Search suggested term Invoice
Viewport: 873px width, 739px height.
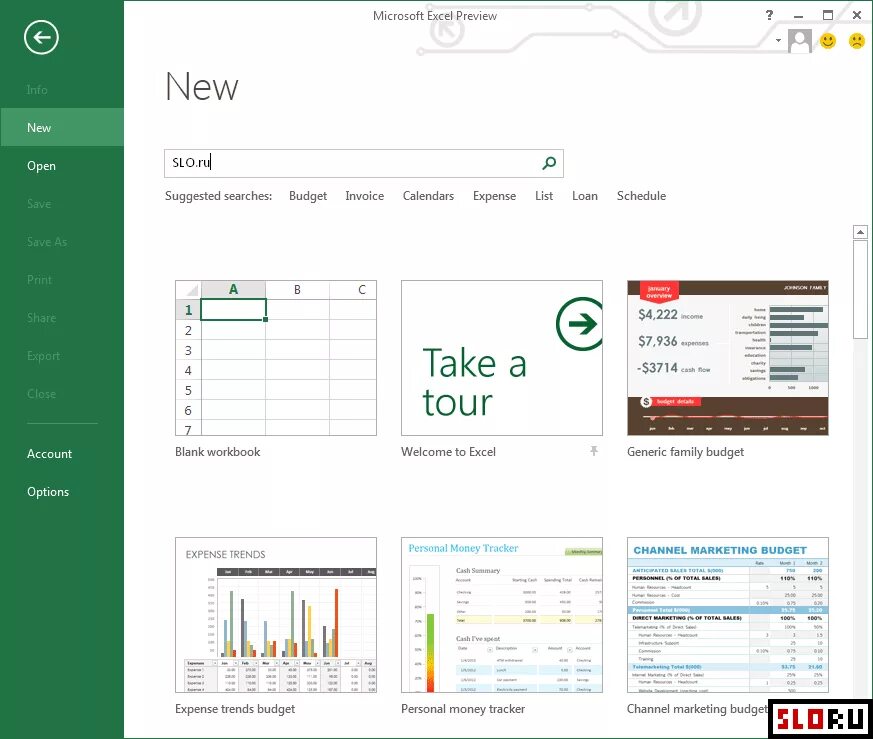click(365, 196)
